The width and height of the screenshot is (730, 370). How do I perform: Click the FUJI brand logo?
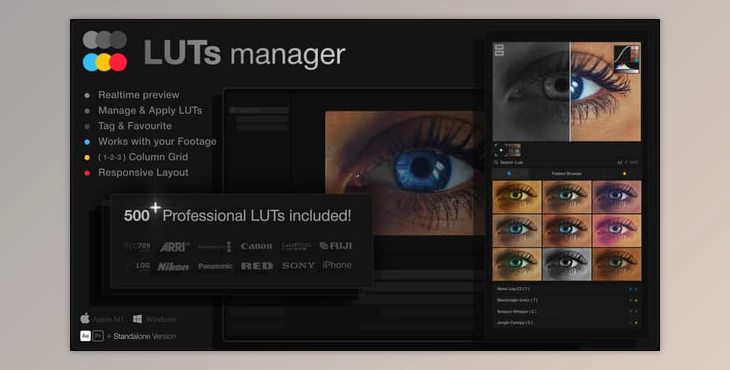tap(336, 246)
